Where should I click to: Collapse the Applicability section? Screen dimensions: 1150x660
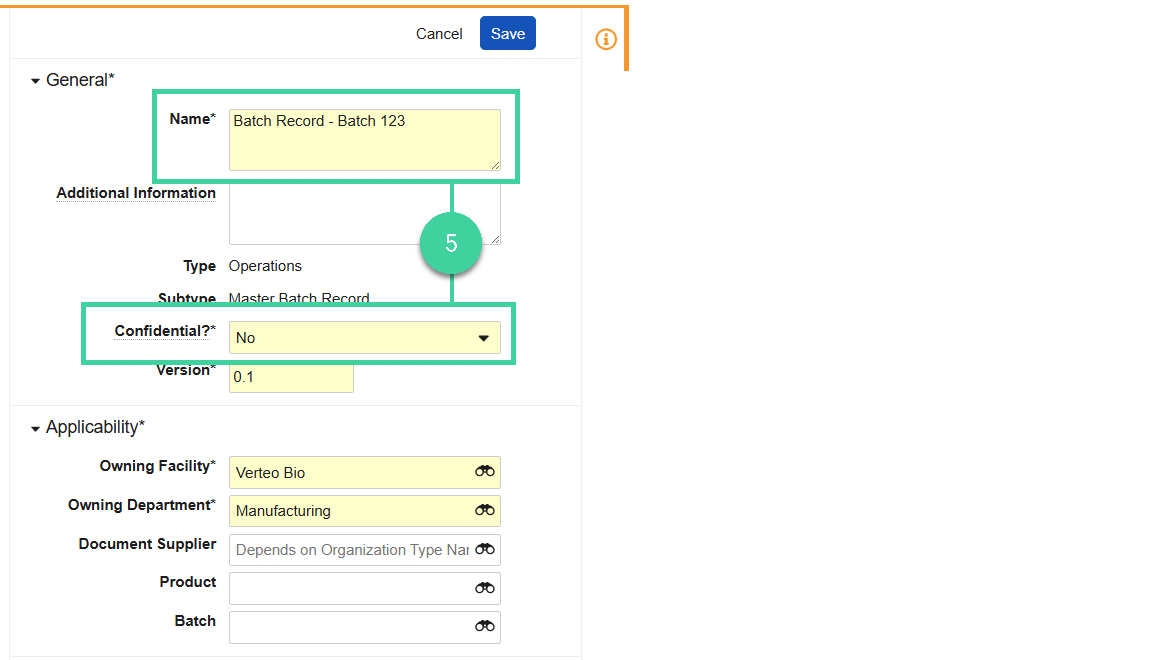point(35,428)
